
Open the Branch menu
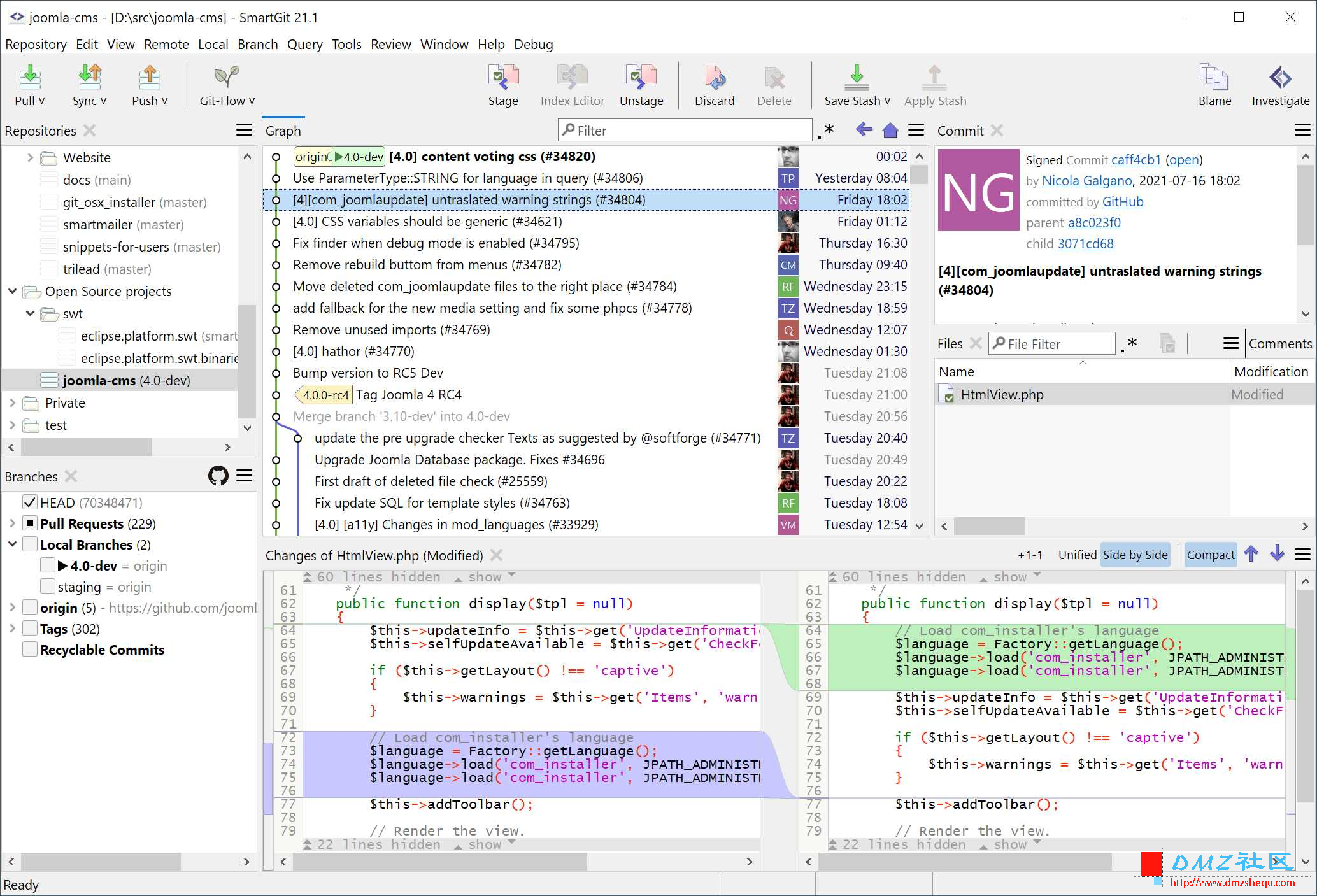[x=257, y=45]
